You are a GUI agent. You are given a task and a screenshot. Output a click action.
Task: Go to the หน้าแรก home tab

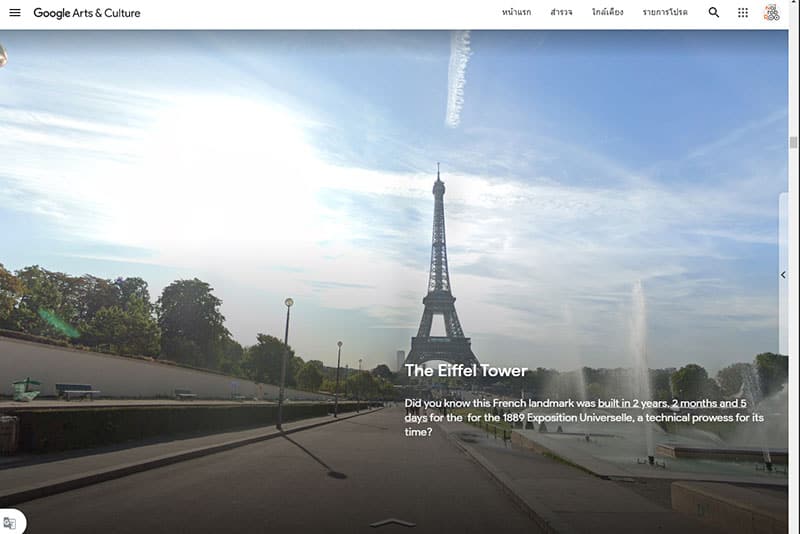[x=517, y=13]
